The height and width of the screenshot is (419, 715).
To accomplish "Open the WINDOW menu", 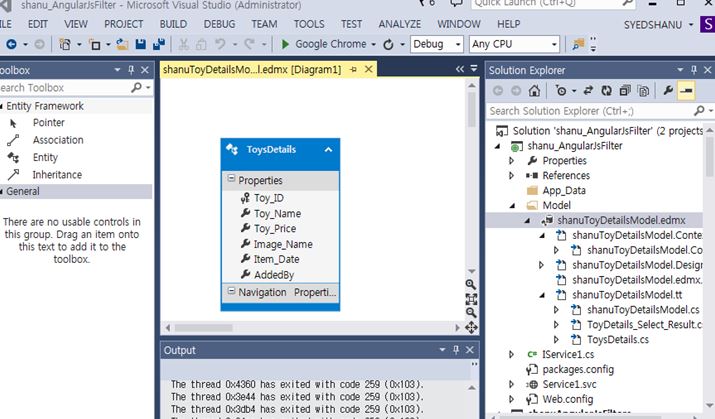I will (459, 24).
